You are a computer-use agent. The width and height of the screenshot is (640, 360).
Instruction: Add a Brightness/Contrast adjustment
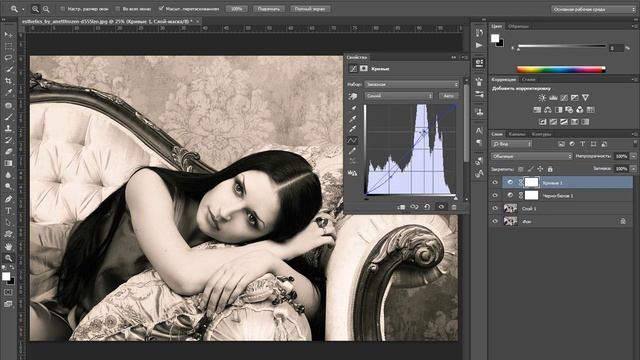[542, 98]
